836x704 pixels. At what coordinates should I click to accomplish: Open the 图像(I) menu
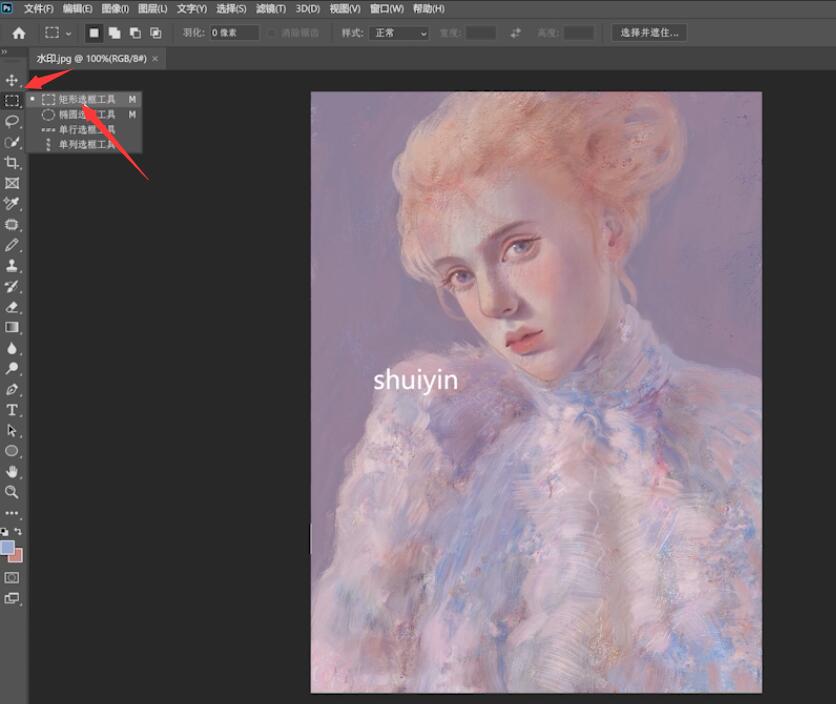point(115,9)
